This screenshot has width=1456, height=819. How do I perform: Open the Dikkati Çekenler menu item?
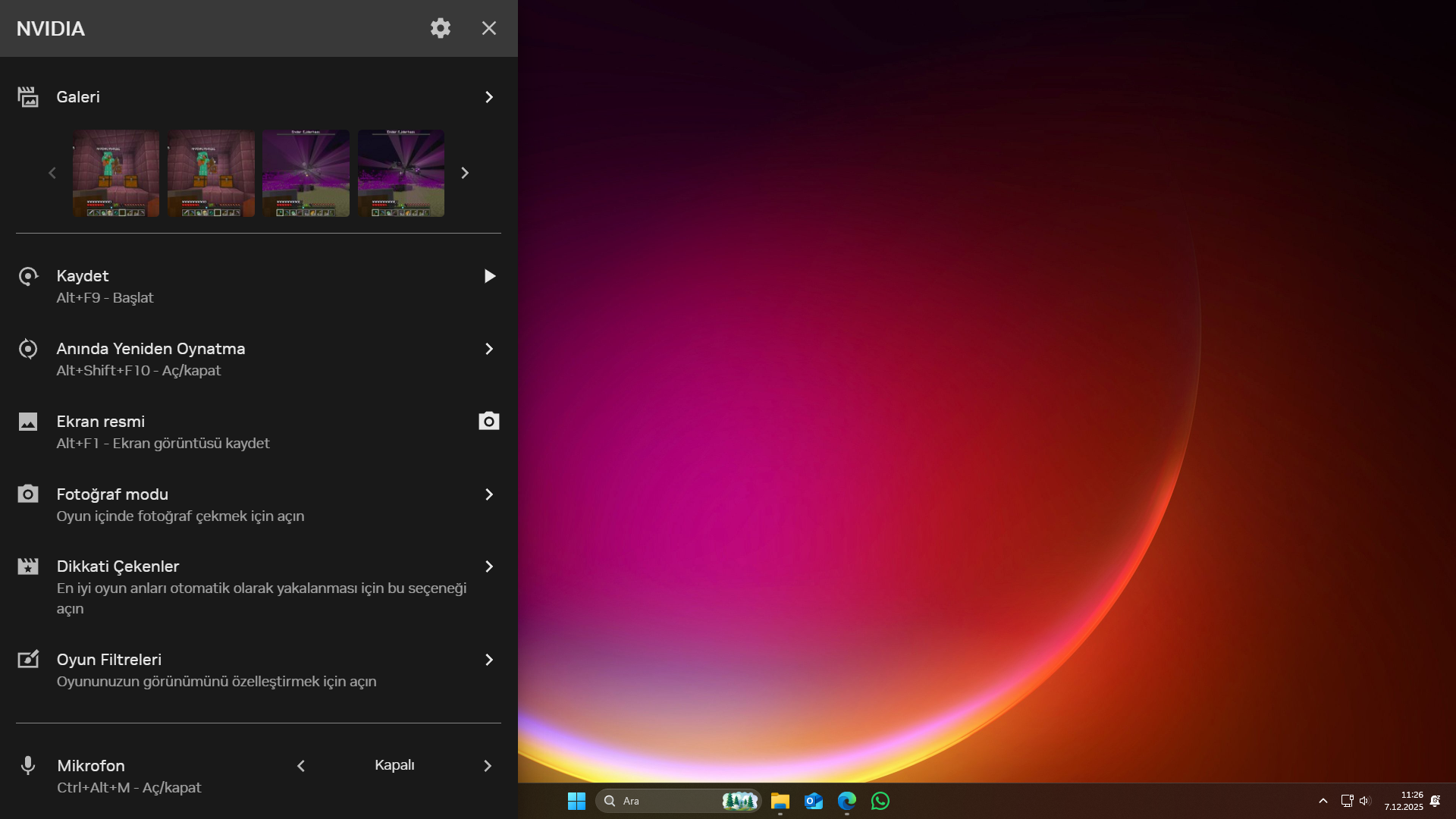[x=118, y=566]
